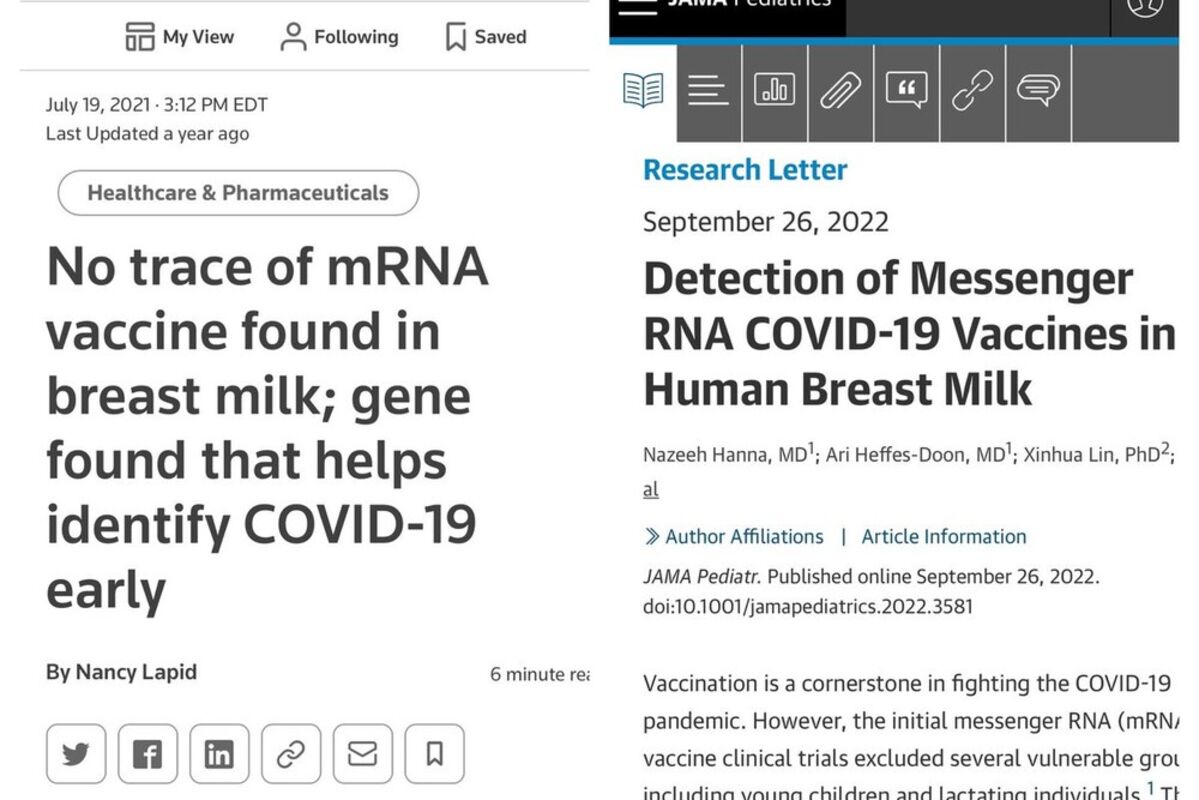Open the article contents list icon
The width and height of the screenshot is (1199, 800).
tap(708, 92)
